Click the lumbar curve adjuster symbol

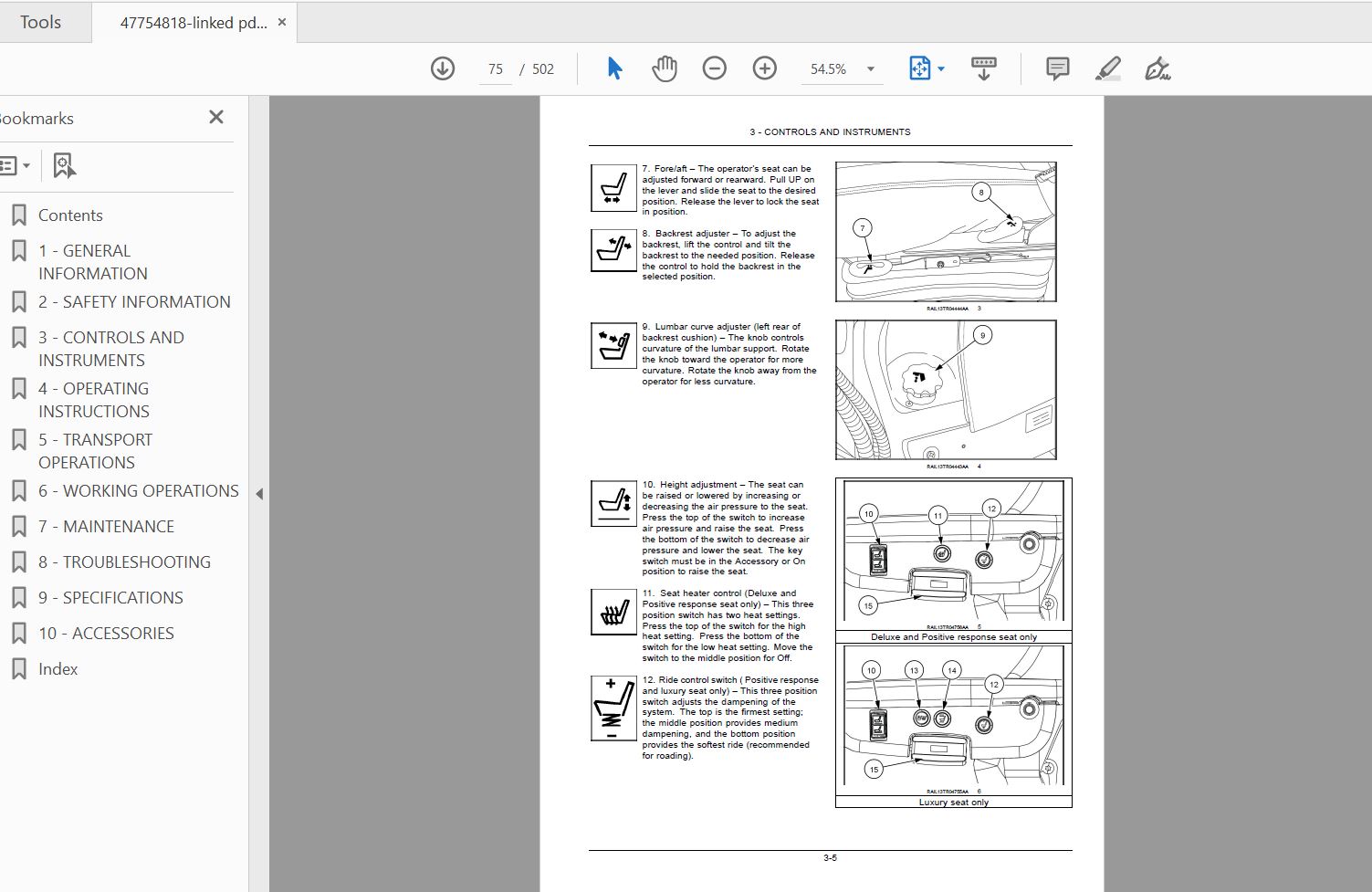pyautogui.click(x=613, y=346)
